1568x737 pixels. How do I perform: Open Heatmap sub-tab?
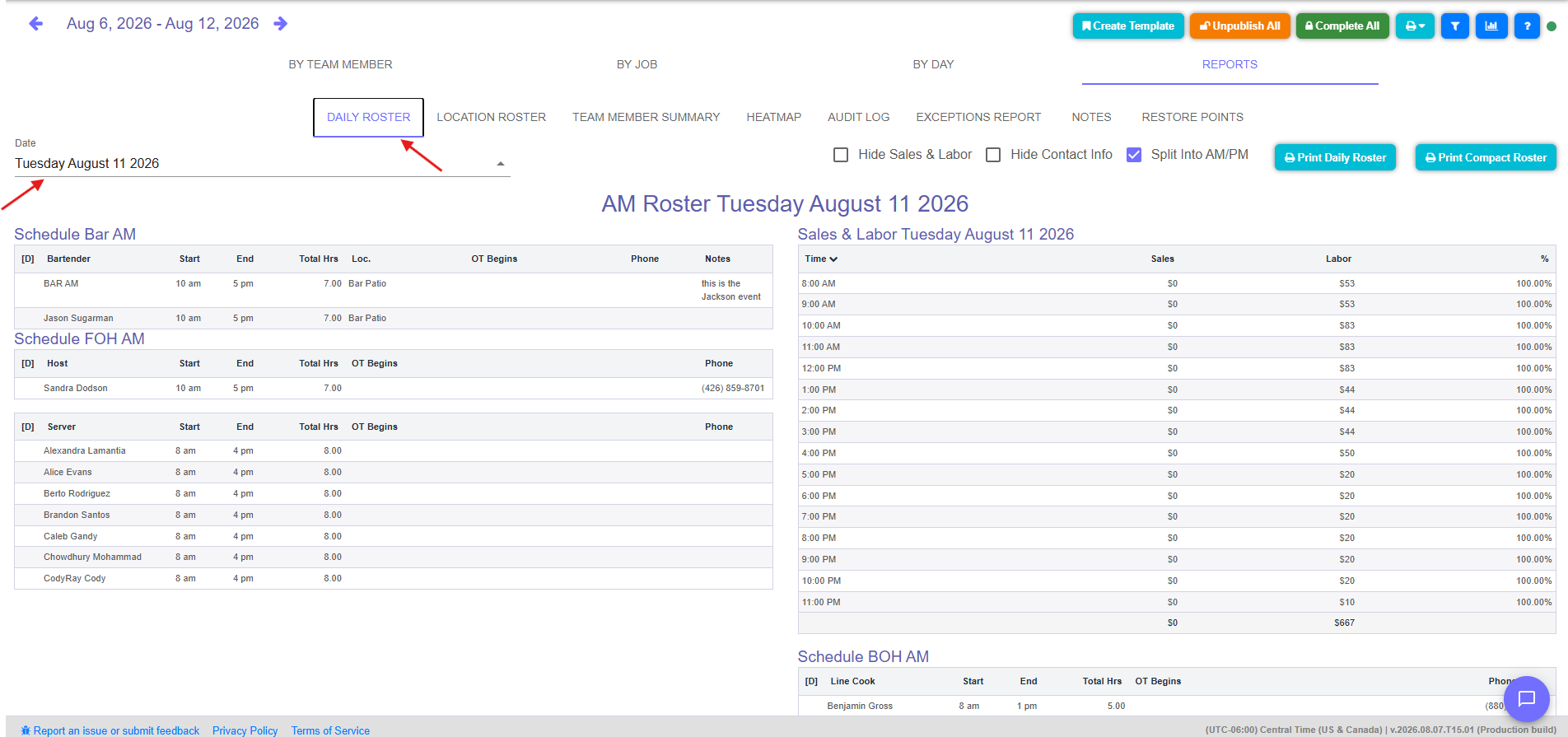[773, 117]
